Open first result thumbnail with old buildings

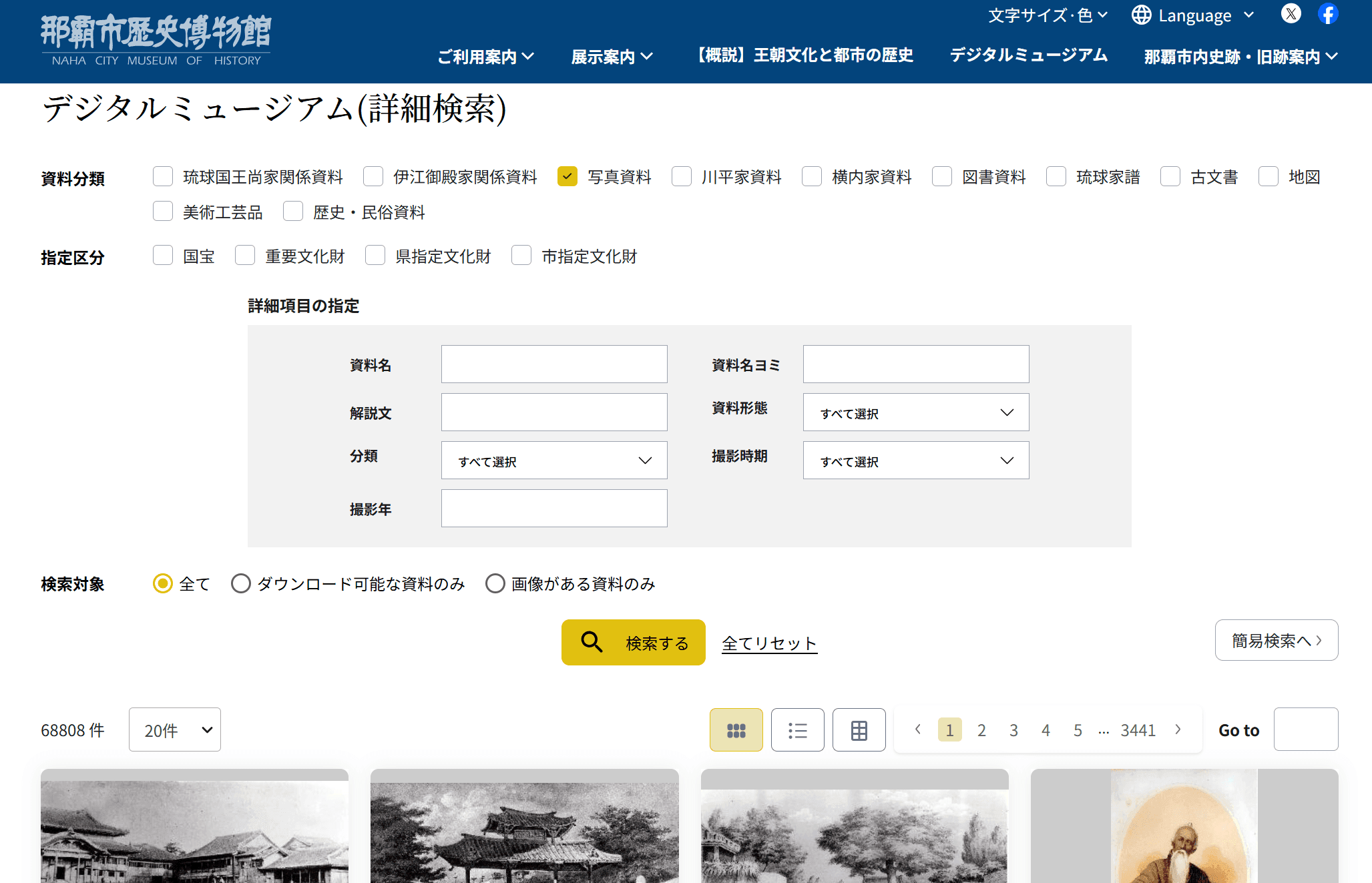click(x=194, y=826)
